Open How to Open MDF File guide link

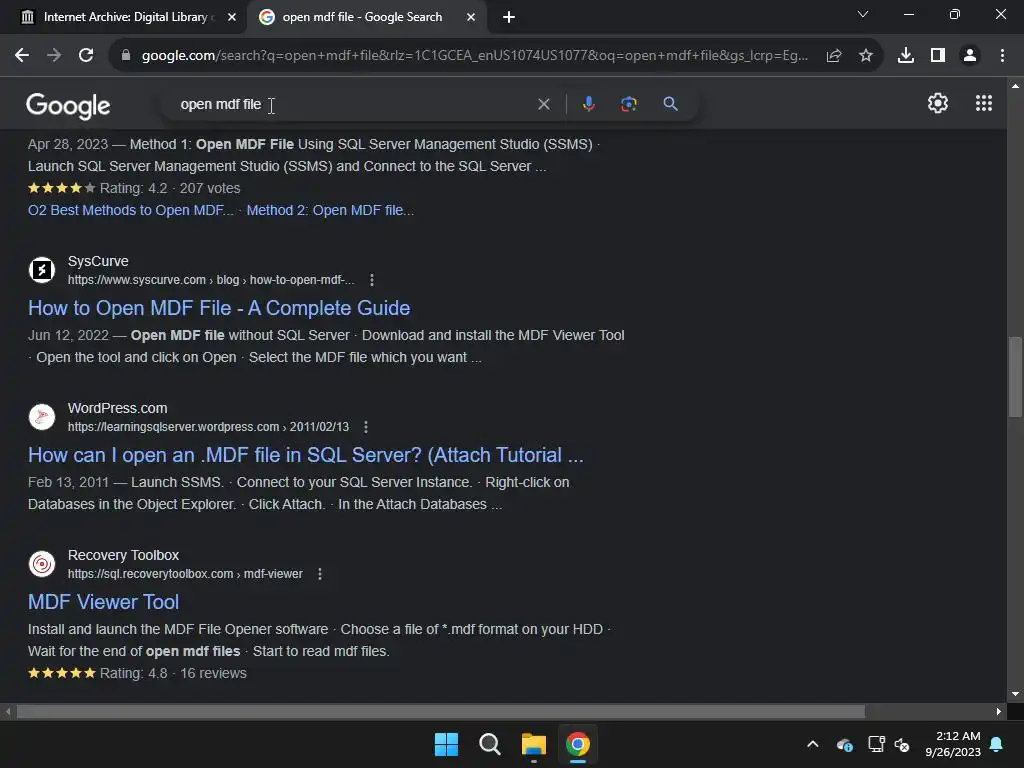click(x=219, y=308)
